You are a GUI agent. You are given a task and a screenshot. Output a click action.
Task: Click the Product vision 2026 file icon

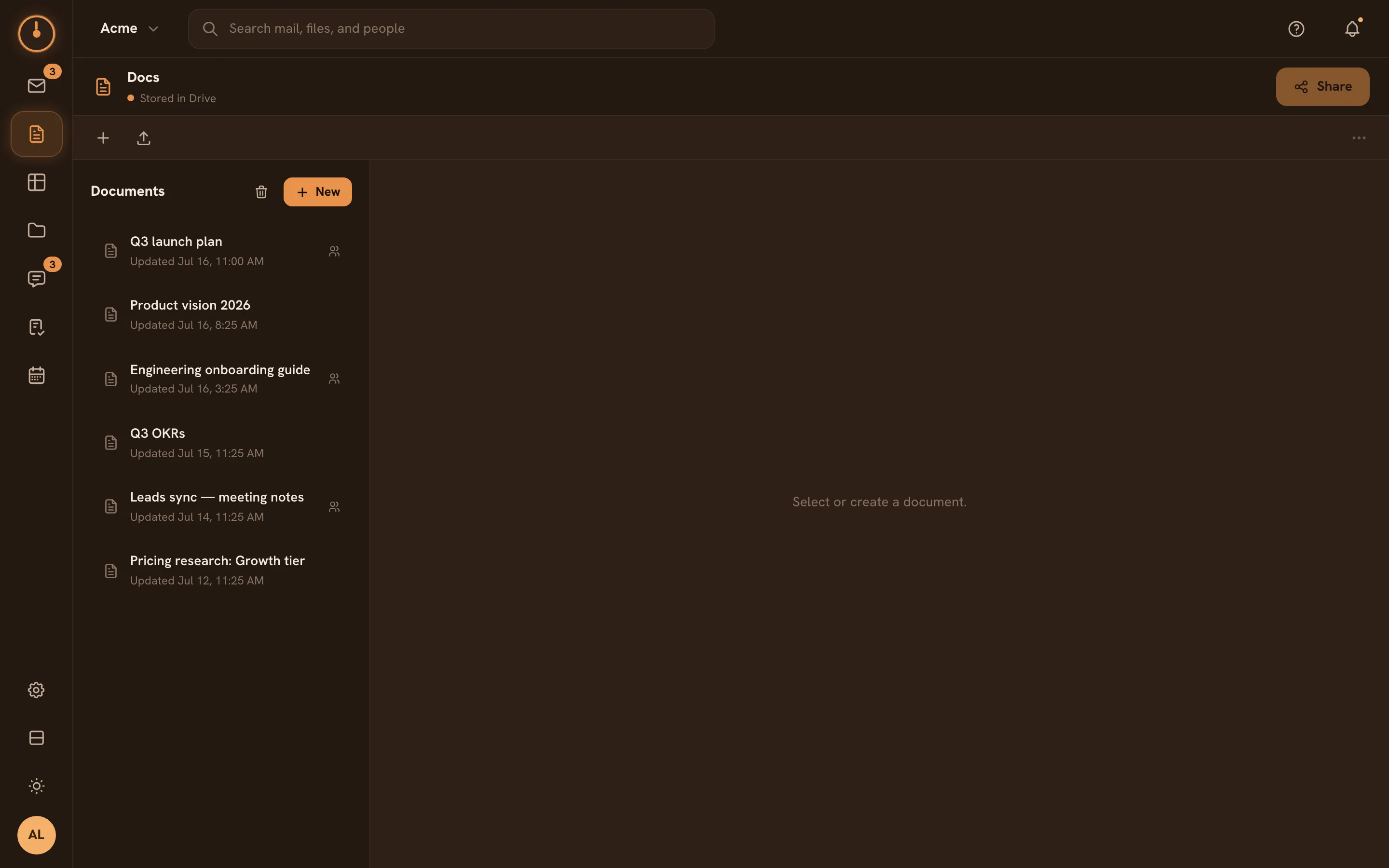pos(111,314)
